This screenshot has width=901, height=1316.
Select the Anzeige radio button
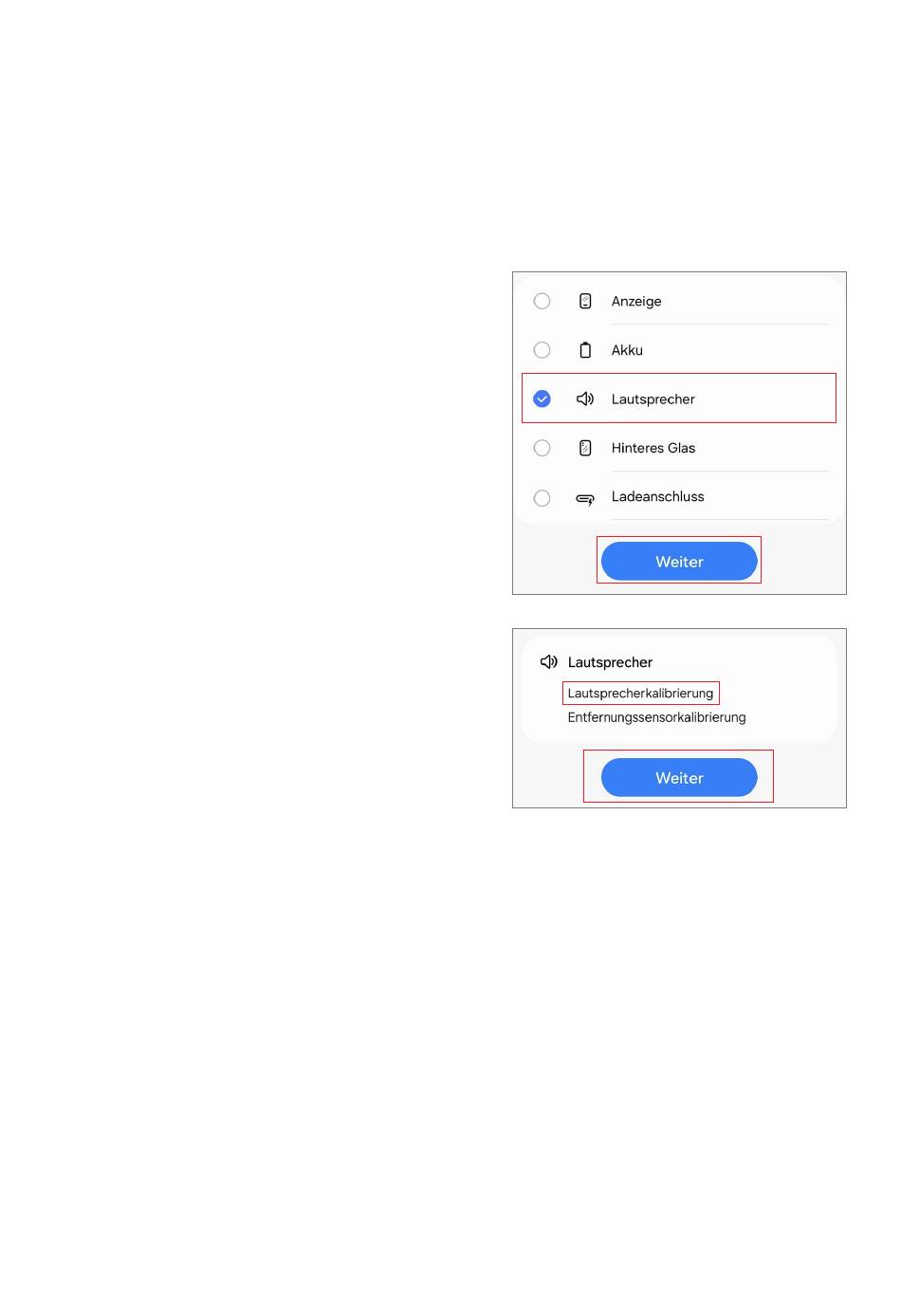tap(542, 301)
